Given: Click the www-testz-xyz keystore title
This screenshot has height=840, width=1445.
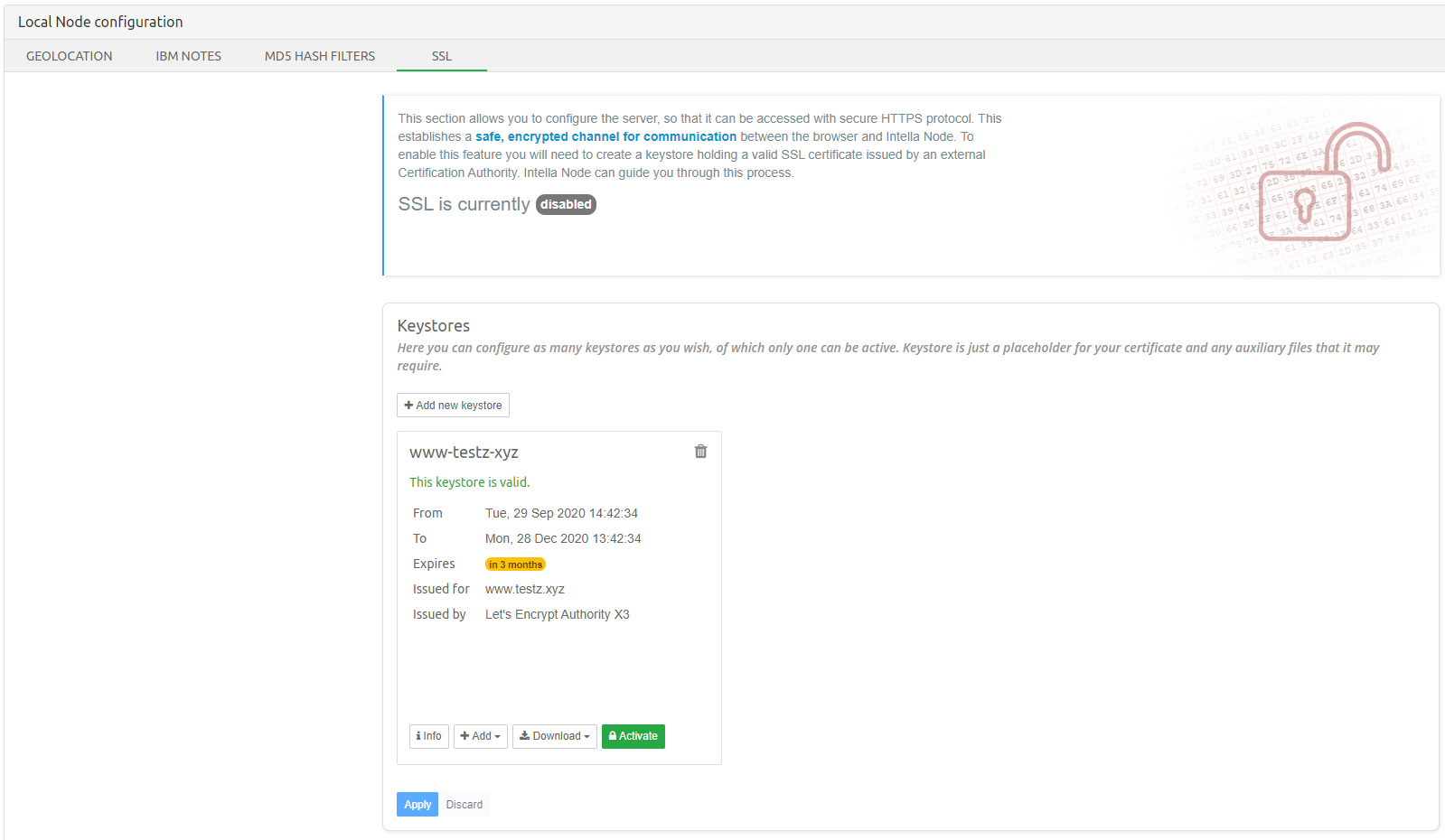Looking at the screenshot, I should [x=464, y=453].
